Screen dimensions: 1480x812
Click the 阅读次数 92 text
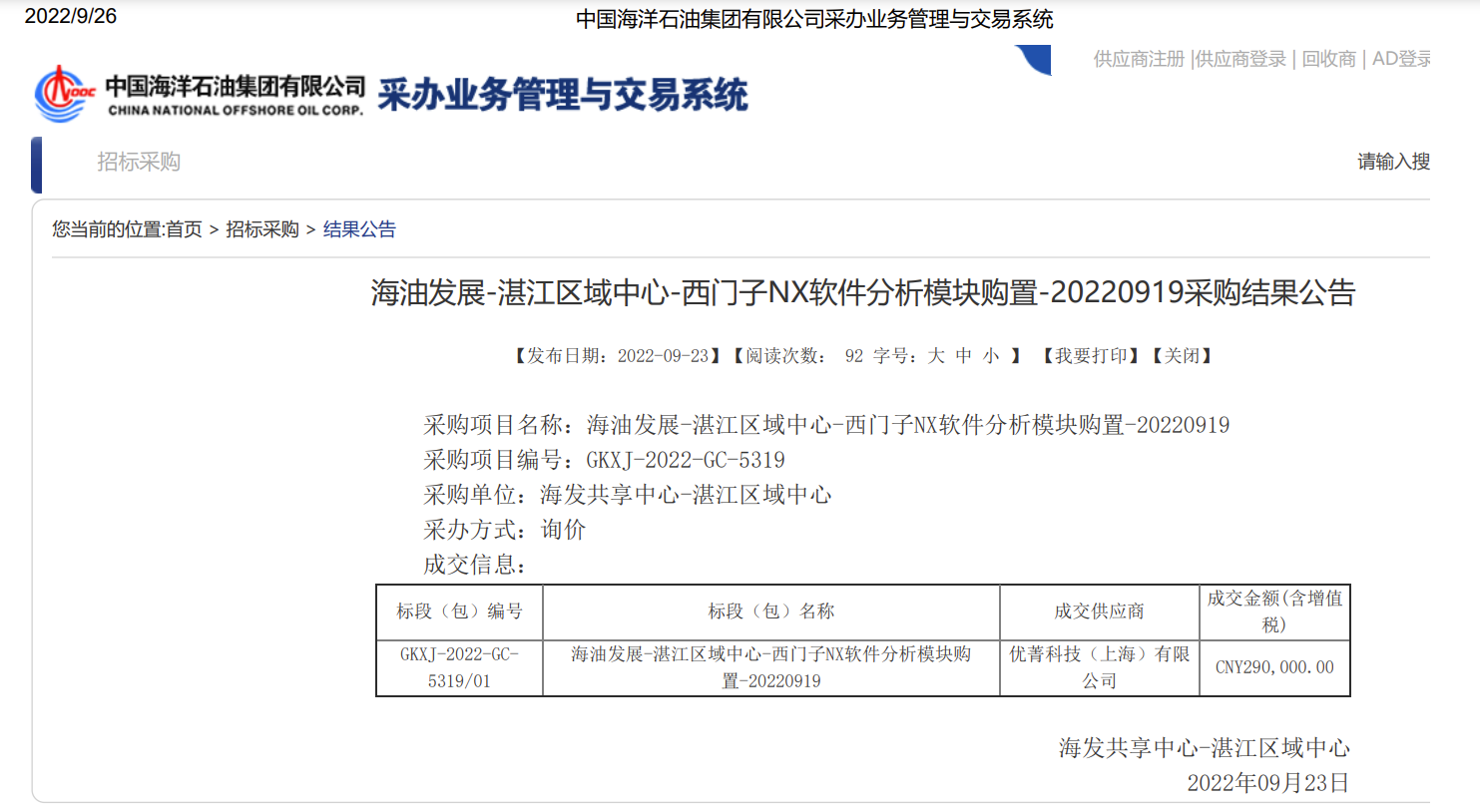[x=798, y=356]
